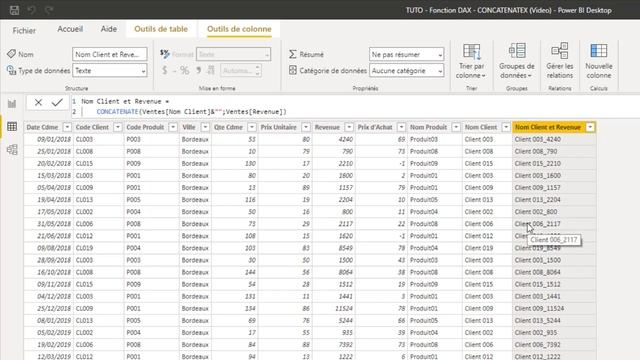Switch to the Aide tab
Viewport: 640px width, 360px height.
[x=109, y=29]
